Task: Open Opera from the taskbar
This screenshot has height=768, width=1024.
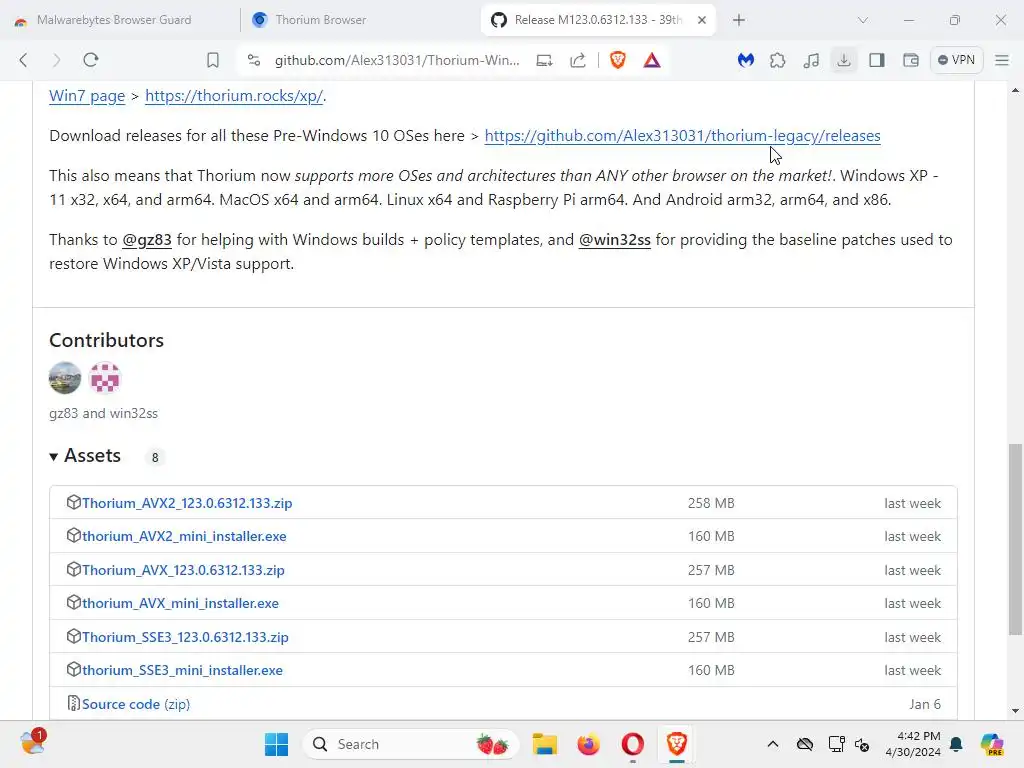Action: [632, 744]
